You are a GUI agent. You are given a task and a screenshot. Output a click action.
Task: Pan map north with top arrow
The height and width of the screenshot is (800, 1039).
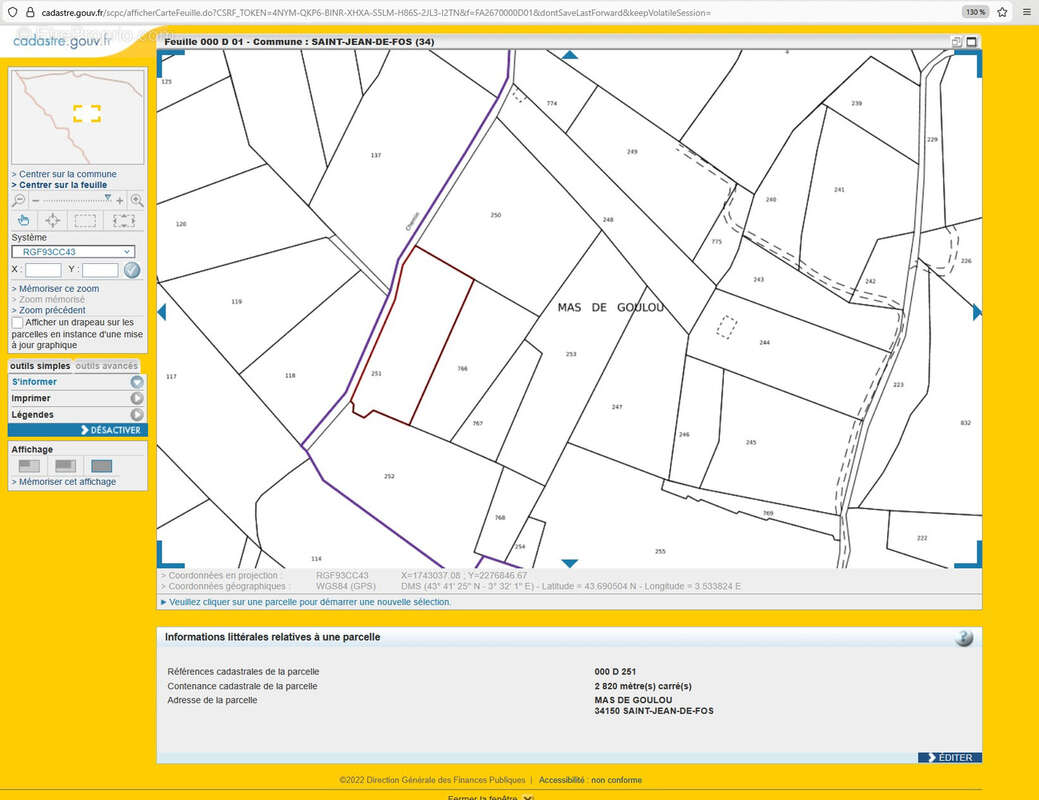[569, 55]
